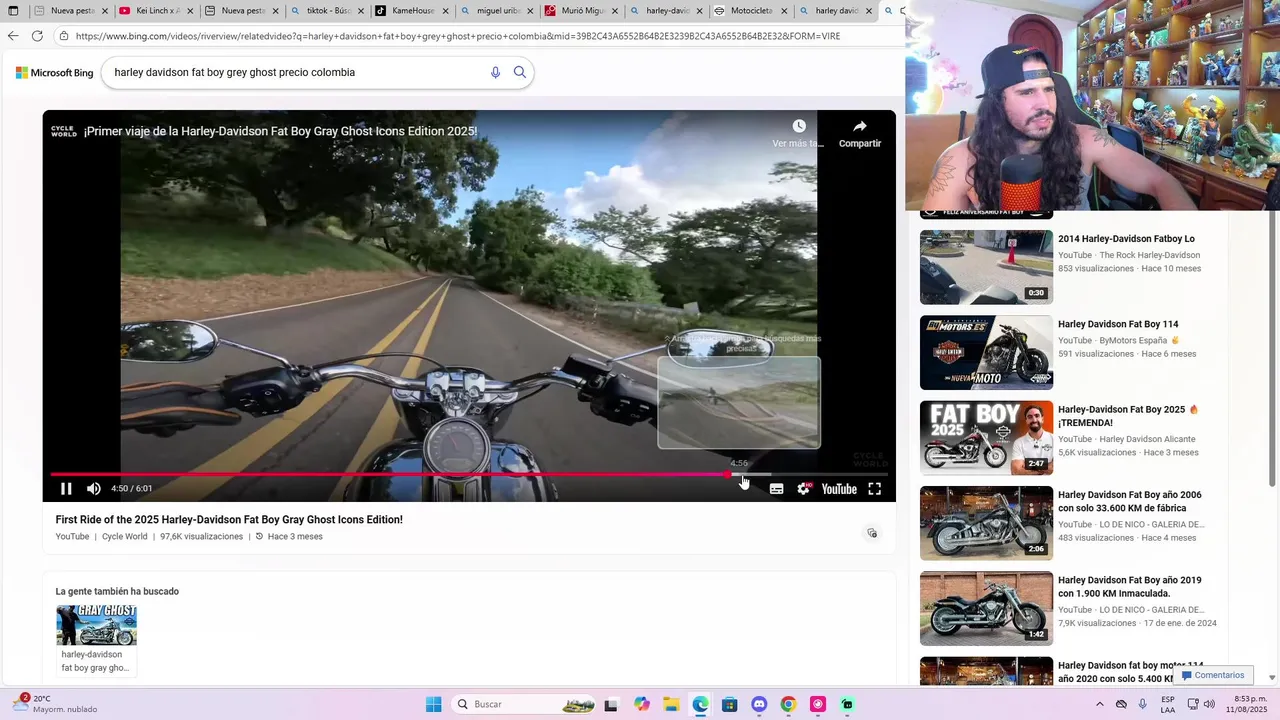Click the Bing search magnifier button
The height and width of the screenshot is (720, 1280).
[520, 72]
